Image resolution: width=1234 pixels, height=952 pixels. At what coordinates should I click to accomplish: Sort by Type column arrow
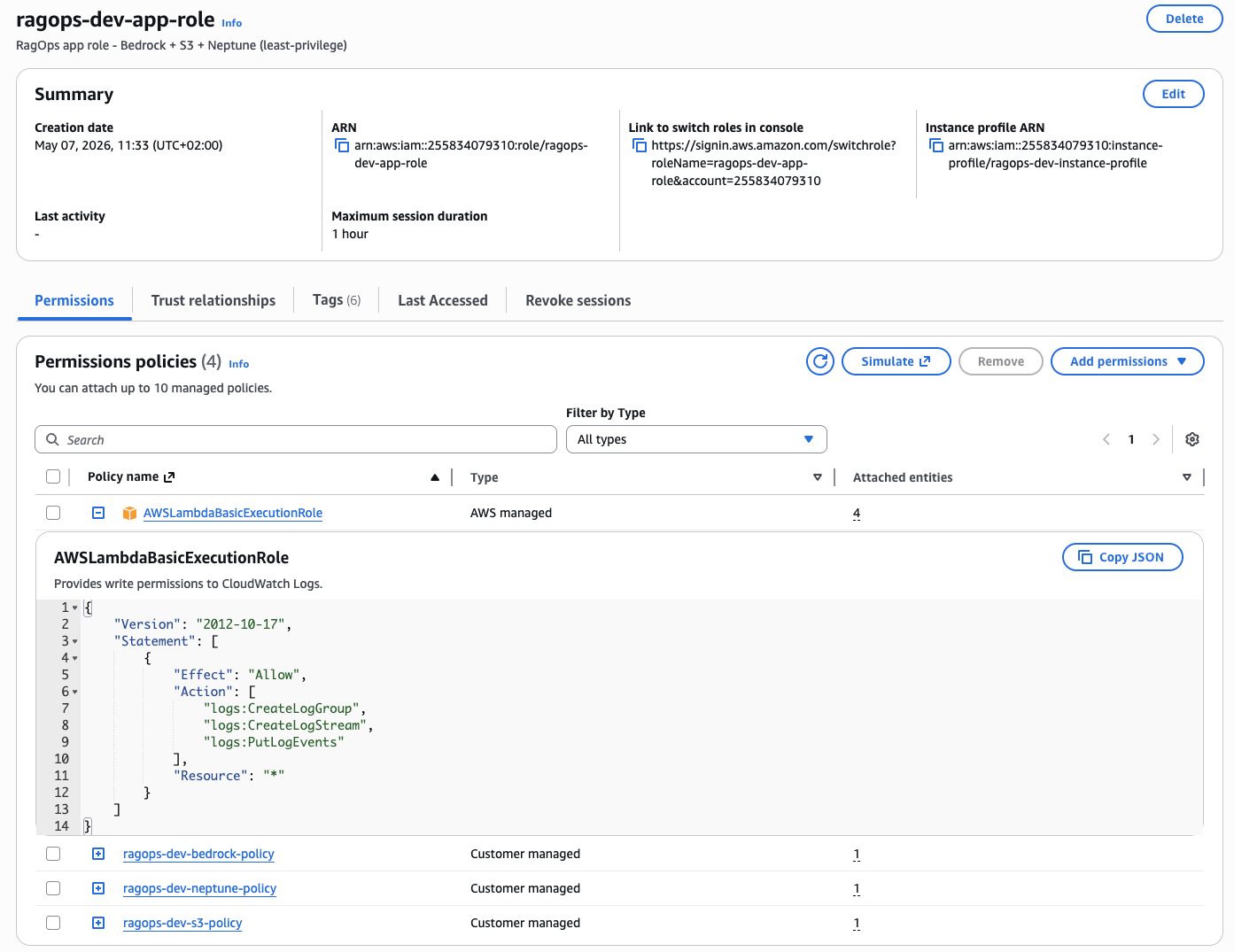818,477
